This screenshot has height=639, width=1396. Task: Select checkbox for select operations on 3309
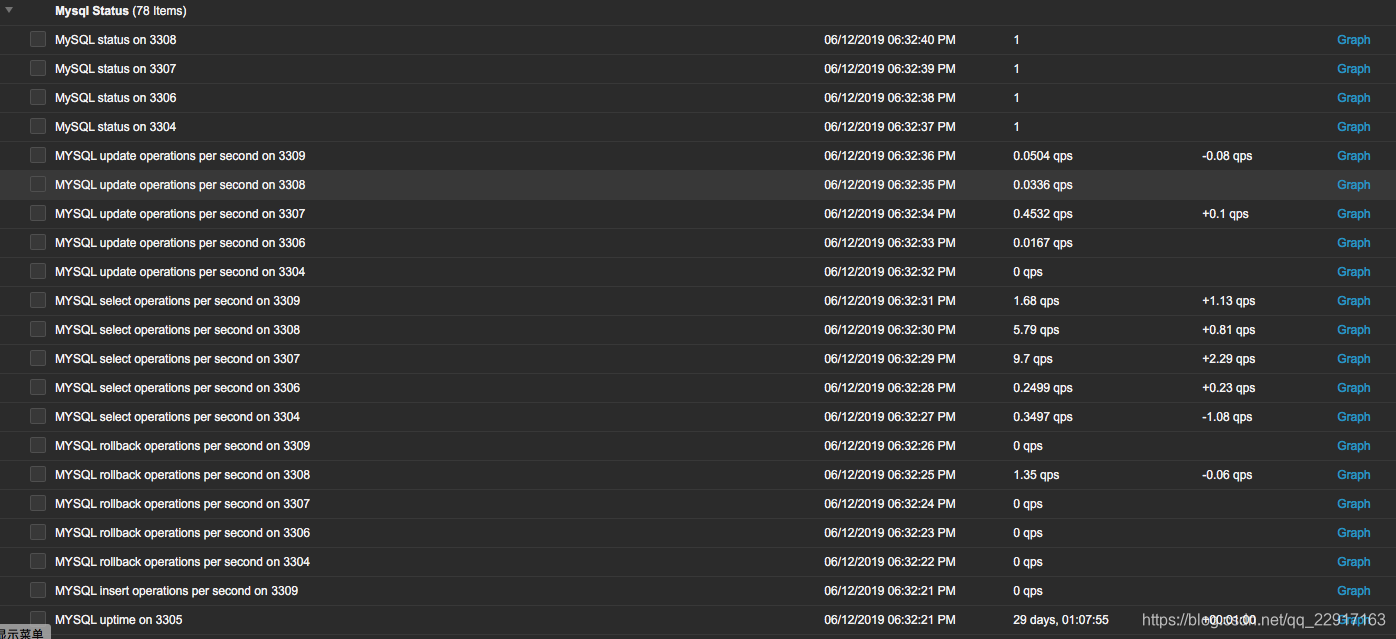[38, 300]
